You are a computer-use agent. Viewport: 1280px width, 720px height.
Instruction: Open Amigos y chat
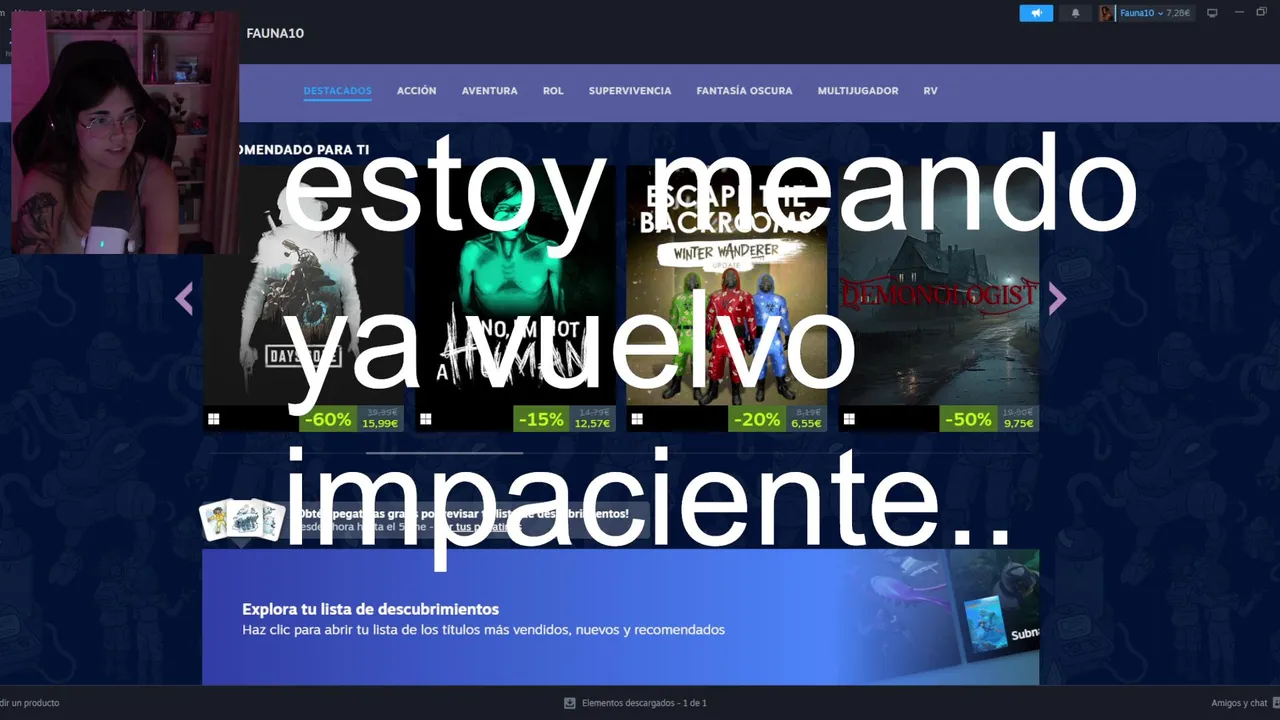[x=1239, y=703]
